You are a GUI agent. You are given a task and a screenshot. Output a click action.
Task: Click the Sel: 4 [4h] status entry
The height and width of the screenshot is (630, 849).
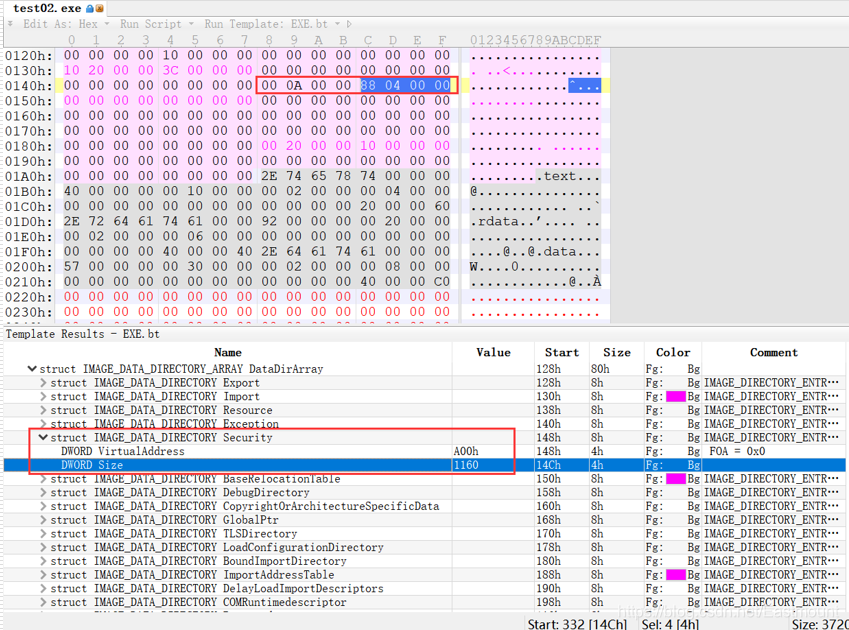[x=670, y=624]
